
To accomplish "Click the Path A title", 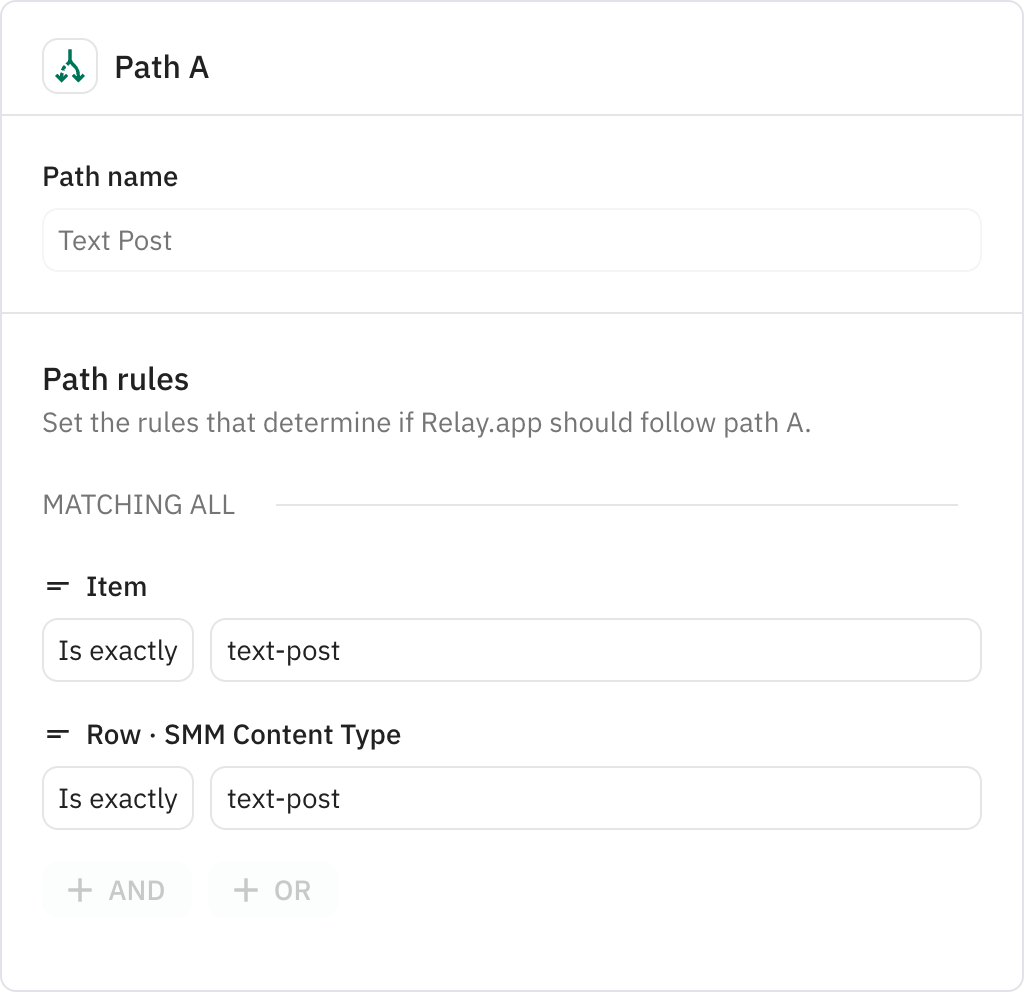I will click(x=162, y=67).
